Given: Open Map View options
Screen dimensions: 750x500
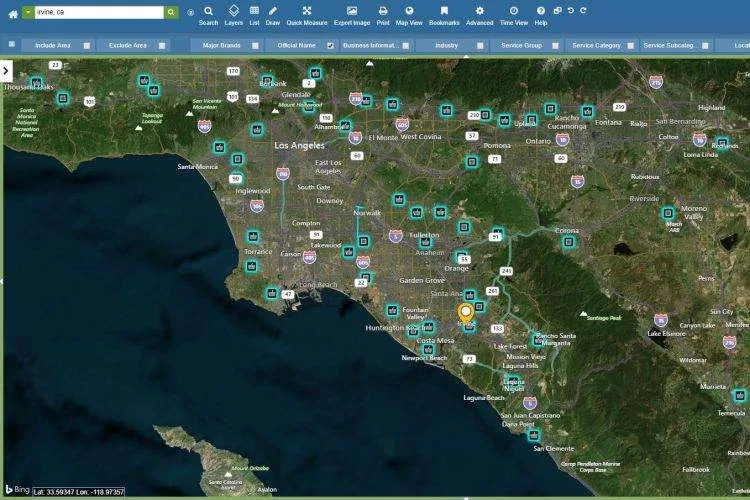Looking at the screenshot, I should coord(409,16).
